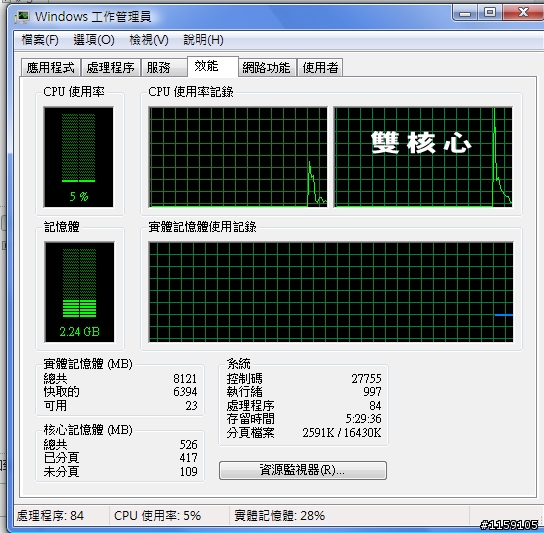Open 資源監視器(R)... button
This screenshot has height=533, width=544.
click(x=303, y=470)
